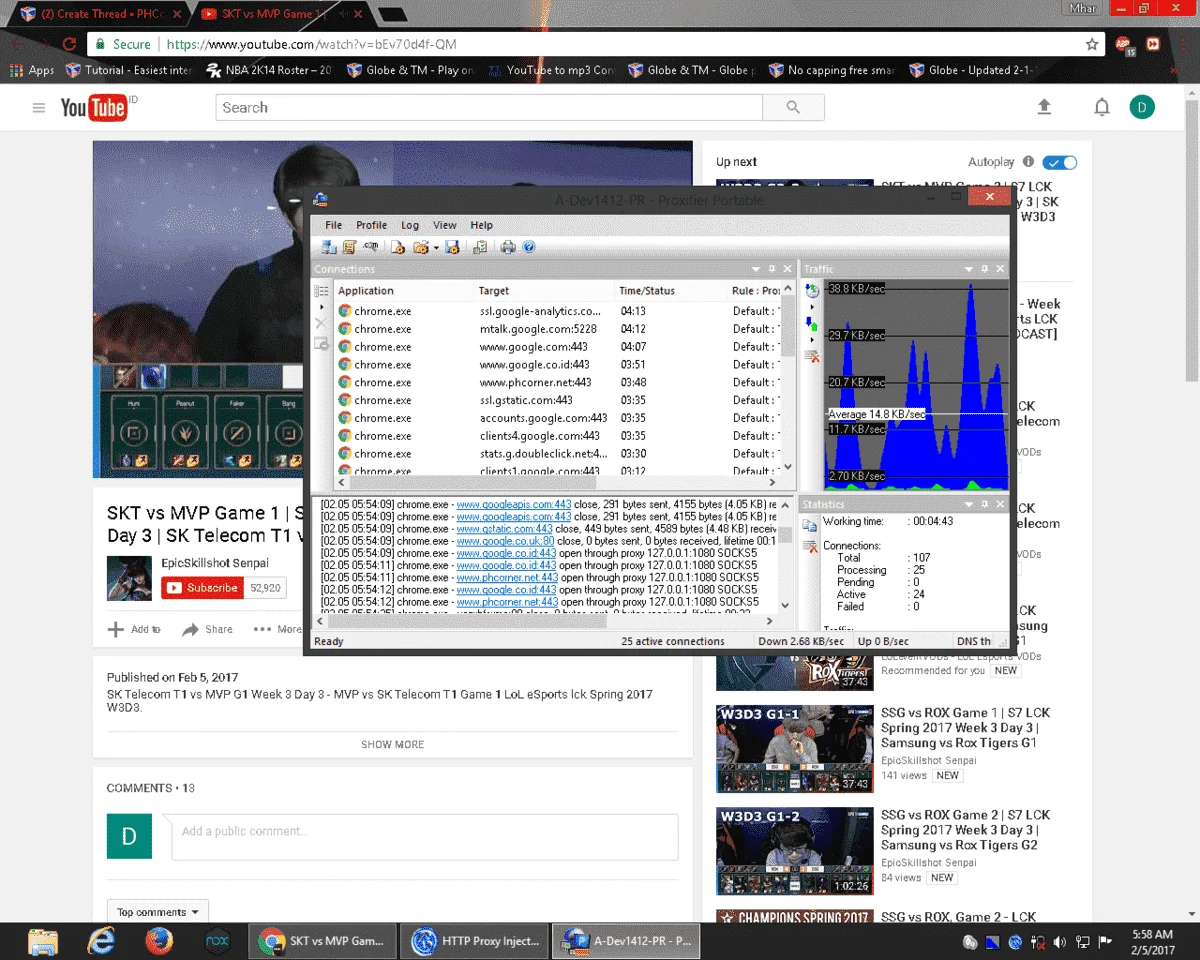Click the volume speaker icon in system tray
This screenshot has height=960, width=1200.
(x=1060, y=941)
